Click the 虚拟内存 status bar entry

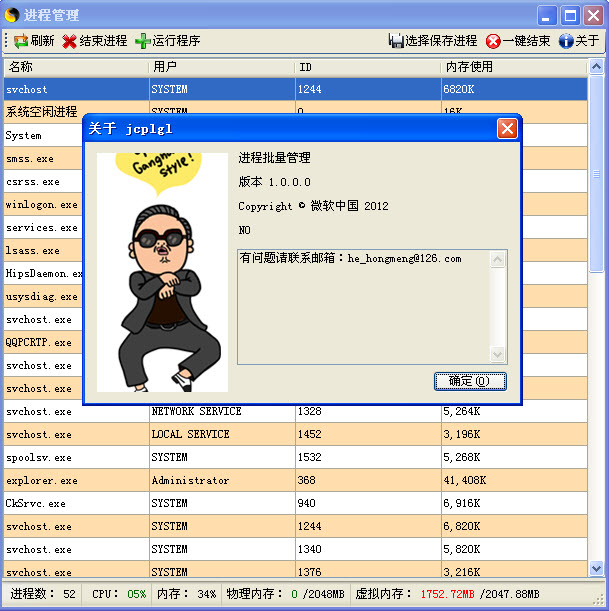[x=447, y=594]
